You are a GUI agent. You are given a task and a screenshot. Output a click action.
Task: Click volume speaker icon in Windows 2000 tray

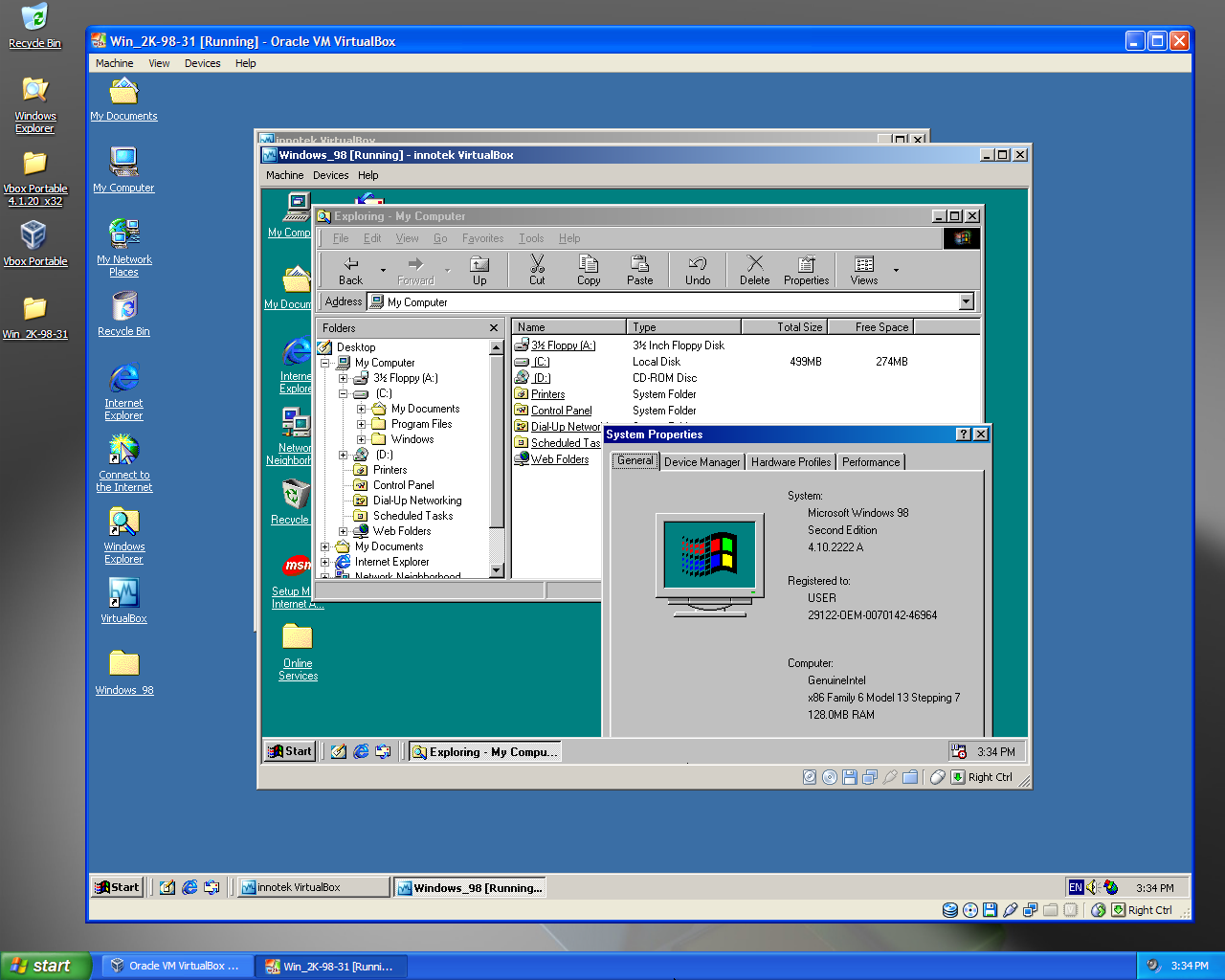pos(1092,887)
